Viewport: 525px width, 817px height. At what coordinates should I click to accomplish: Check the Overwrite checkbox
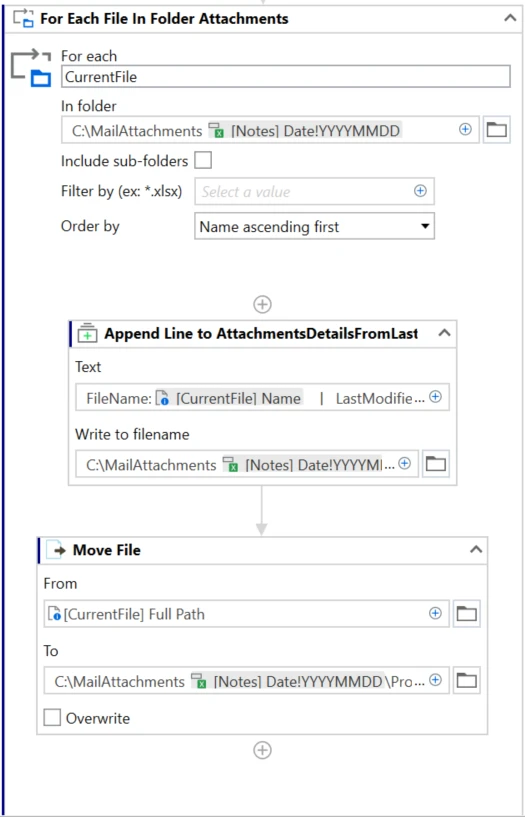click(52, 718)
